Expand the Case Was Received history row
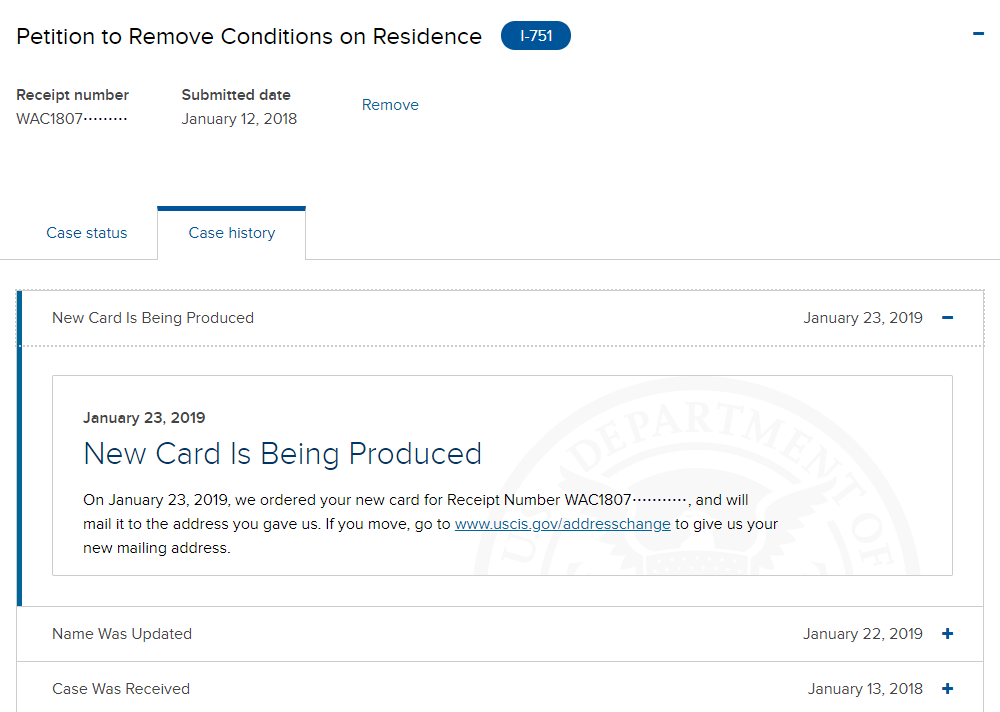Screen dimensions: 1000x712 coord(501,688)
